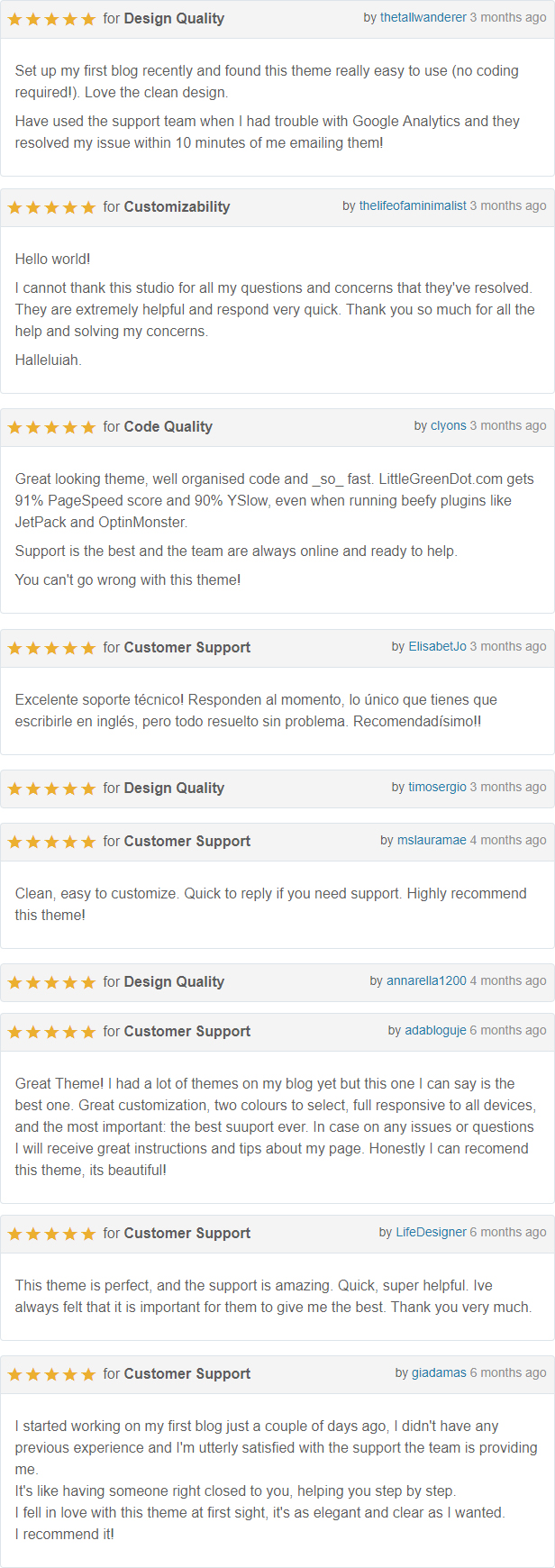
Task: Click the star rating on giadamas's review
Action: 51,1374
